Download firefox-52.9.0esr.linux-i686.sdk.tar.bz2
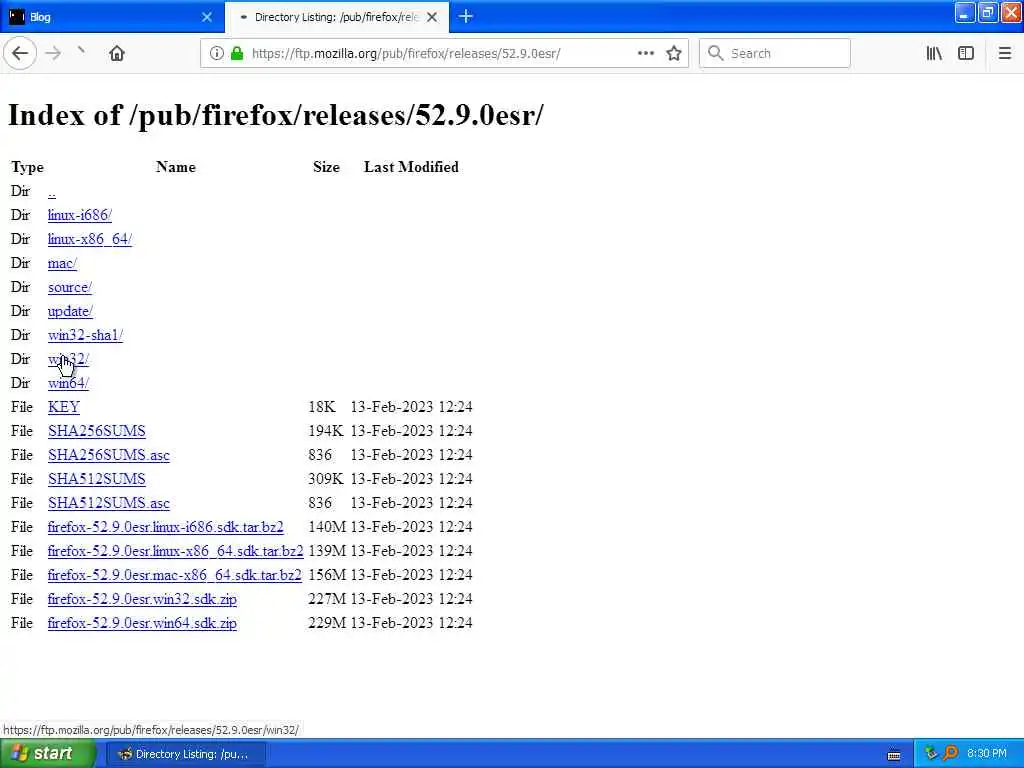Image resolution: width=1024 pixels, height=768 pixels. click(x=165, y=527)
